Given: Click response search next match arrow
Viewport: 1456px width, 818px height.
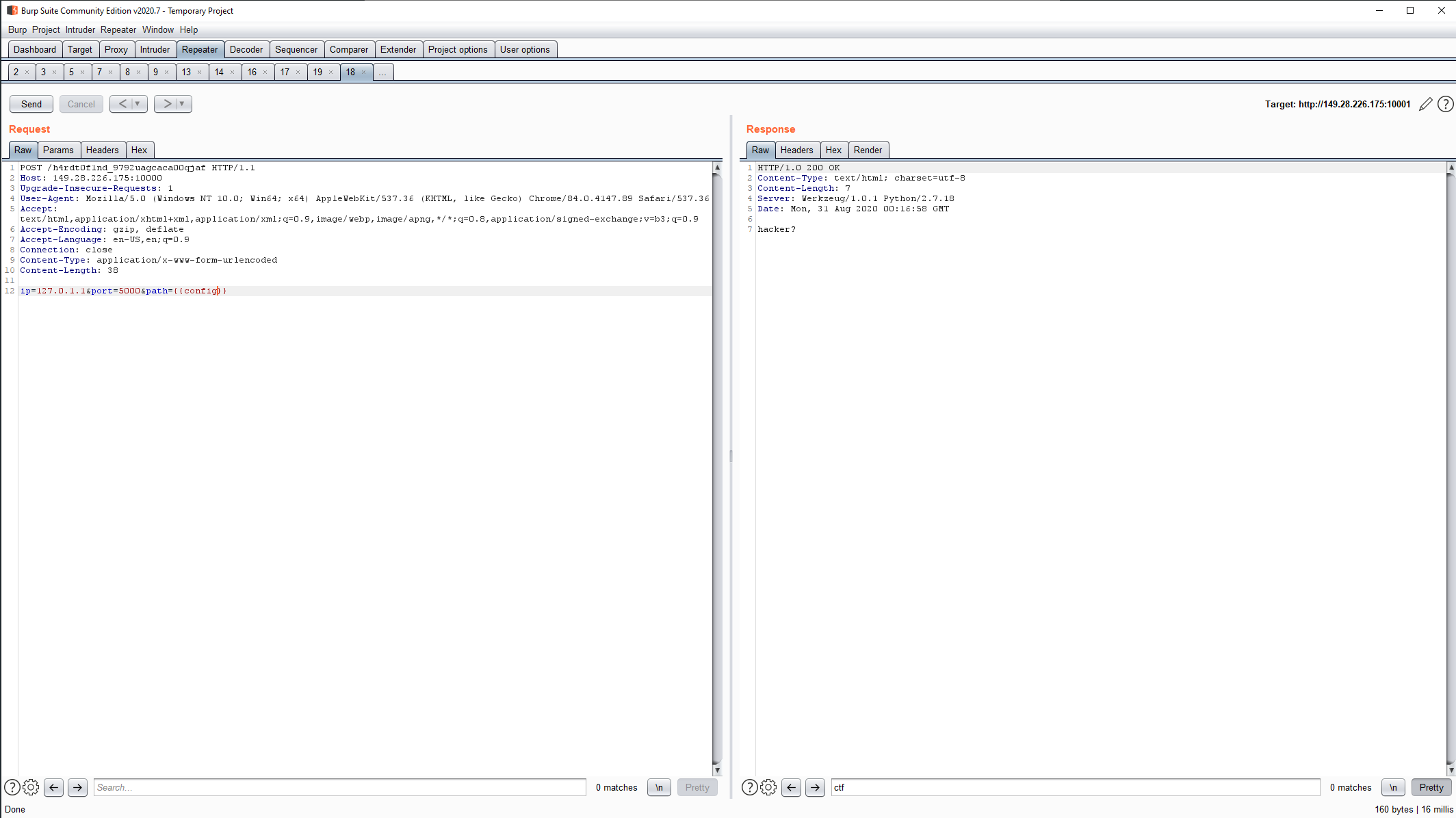Looking at the screenshot, I should (x=815, y=787).
